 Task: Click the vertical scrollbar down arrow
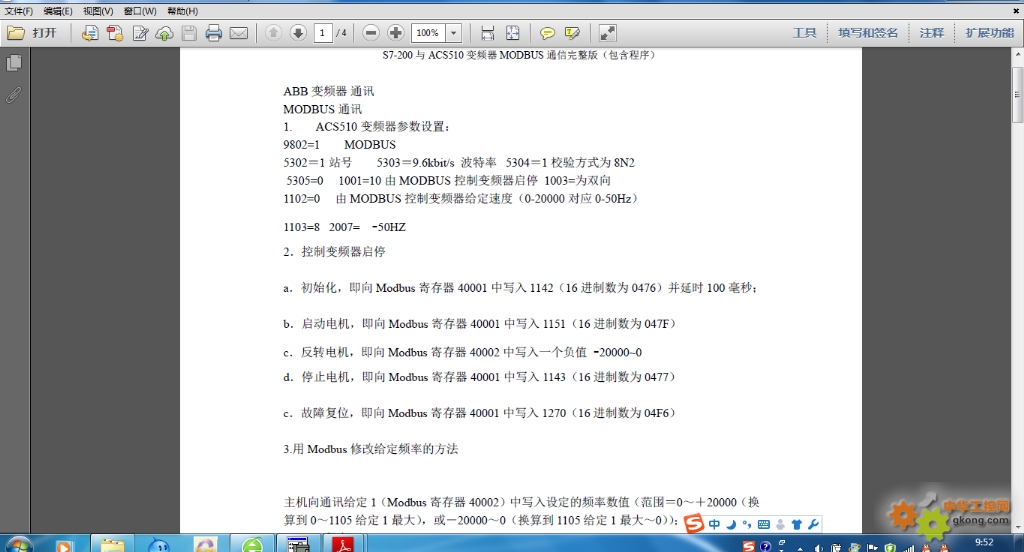pyautogui.click(x=1017, y=527)
